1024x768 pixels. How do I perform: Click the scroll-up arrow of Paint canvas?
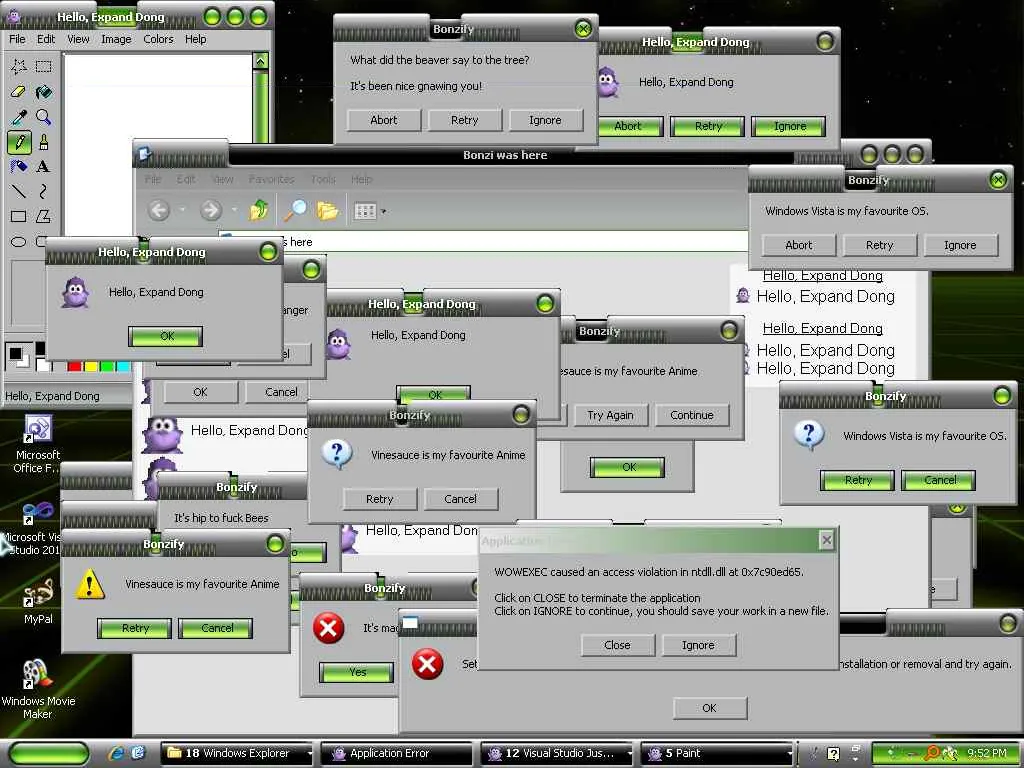tap(260, 61)
